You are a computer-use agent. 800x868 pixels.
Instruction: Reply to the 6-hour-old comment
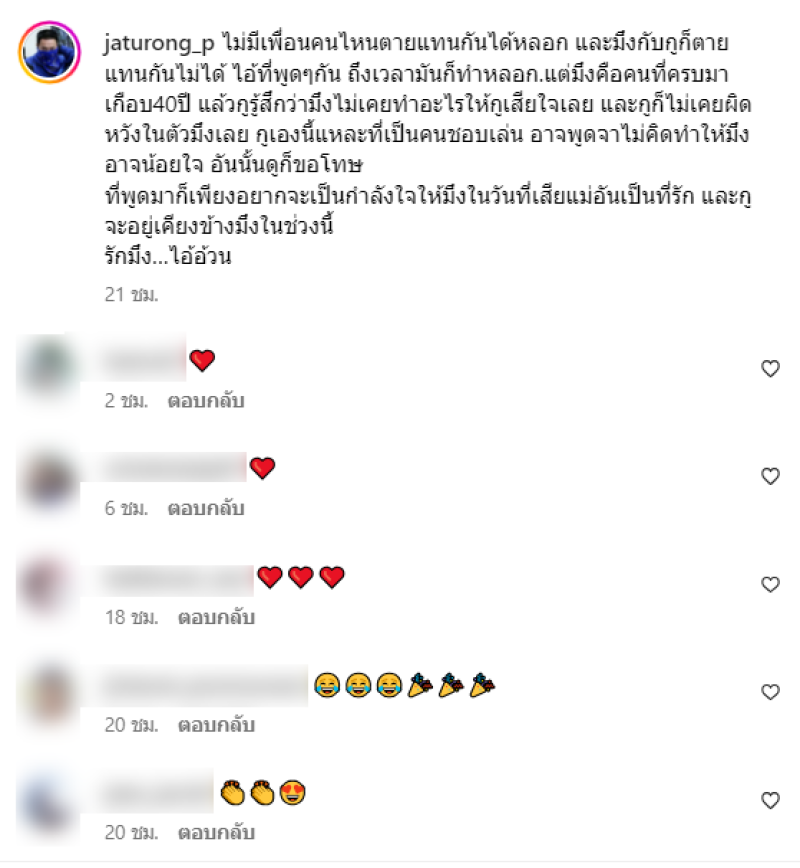[x=206, y=508]
